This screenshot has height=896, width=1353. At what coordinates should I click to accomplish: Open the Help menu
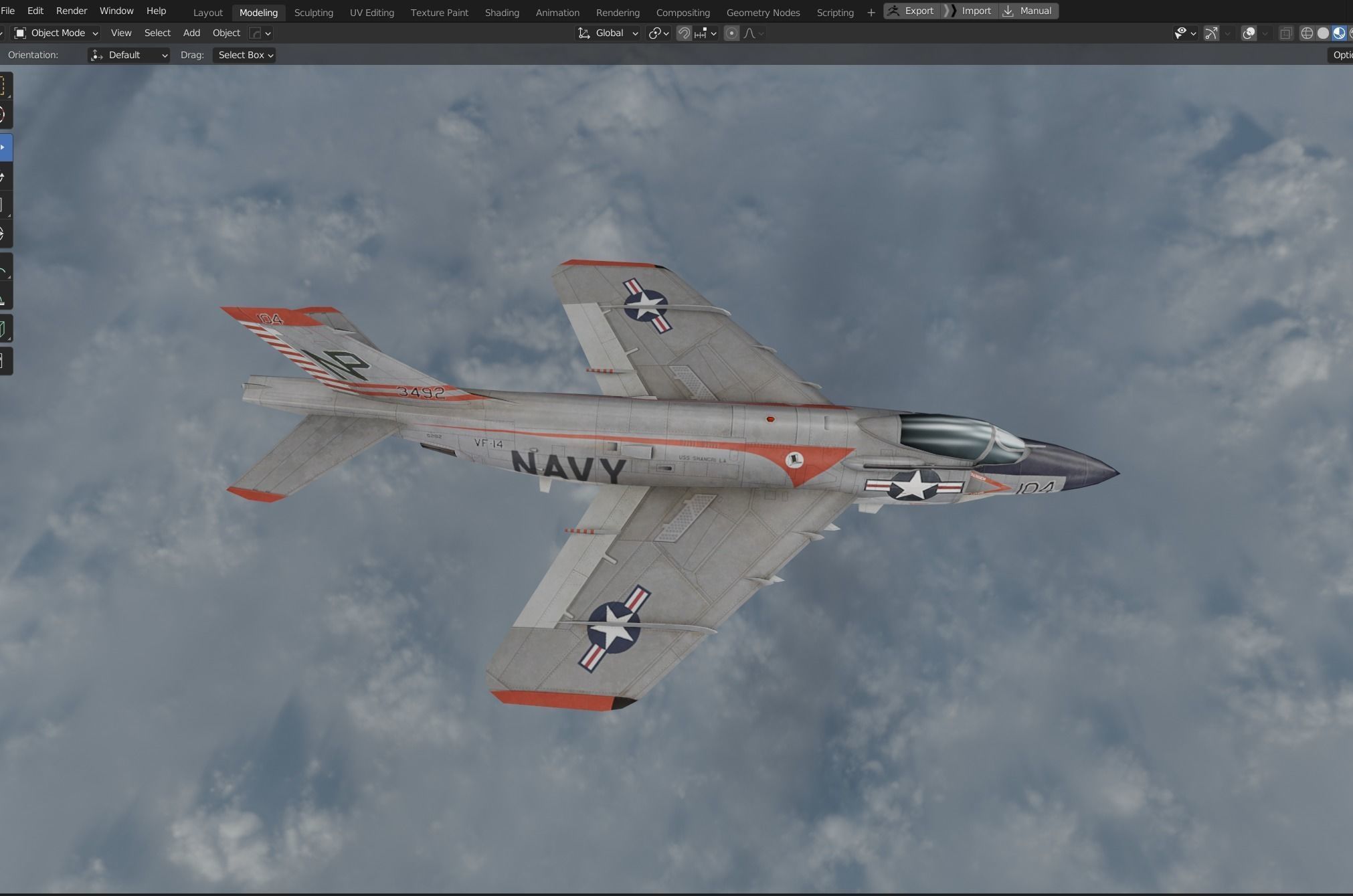pyautogui.click(x=156, y=11)
